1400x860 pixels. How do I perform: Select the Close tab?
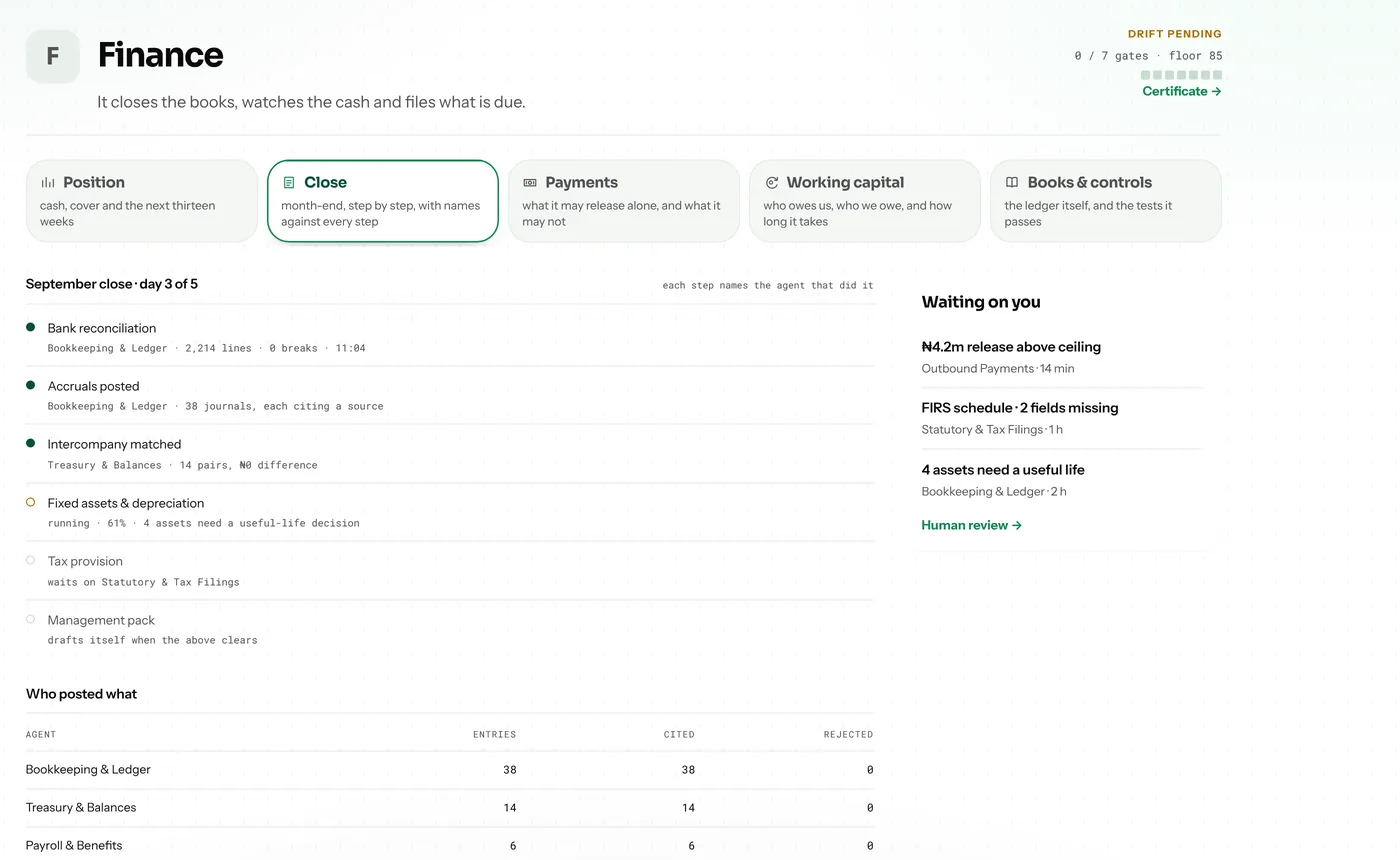(383, 201)
